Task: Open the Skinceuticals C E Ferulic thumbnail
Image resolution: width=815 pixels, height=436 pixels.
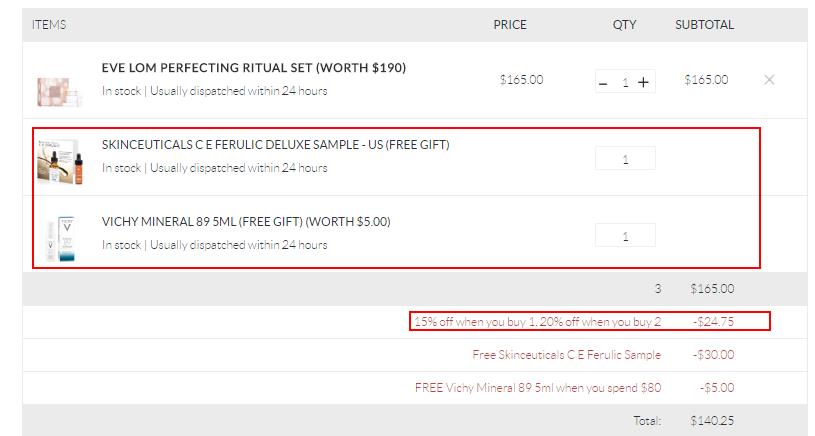Action: (x=57, y=160)
